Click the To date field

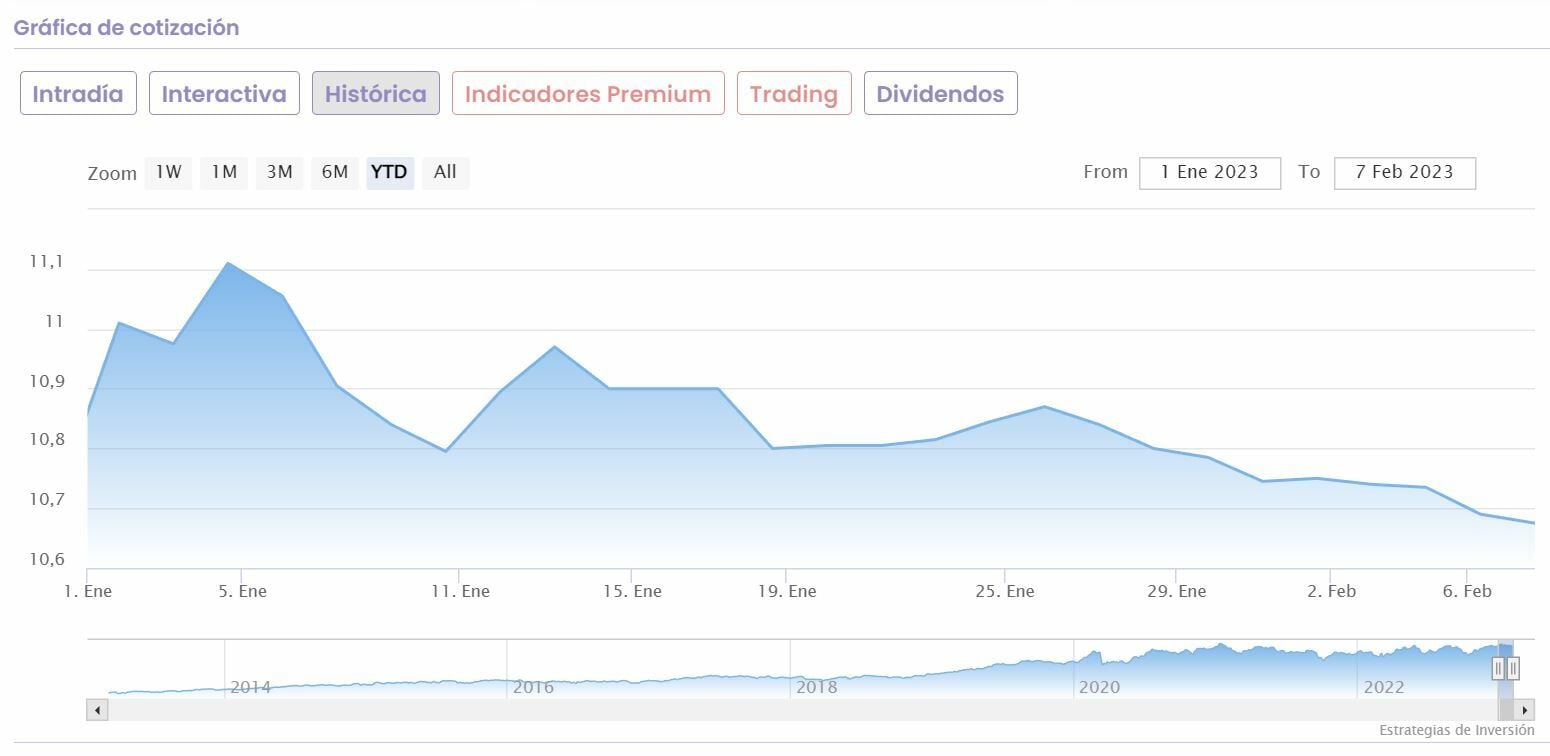1404,172
